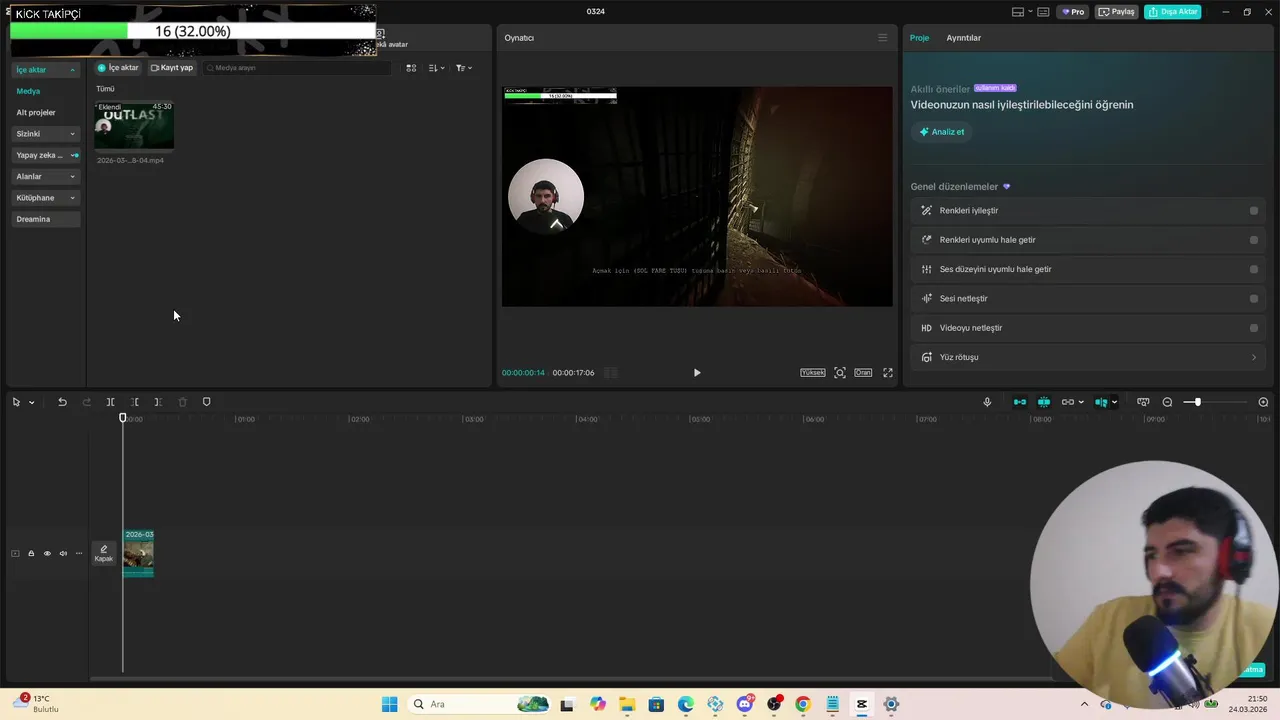Enable Renkleri iyileştir checkbox
This screenshot has width=1280, height=720.
tap(1254, 211)
